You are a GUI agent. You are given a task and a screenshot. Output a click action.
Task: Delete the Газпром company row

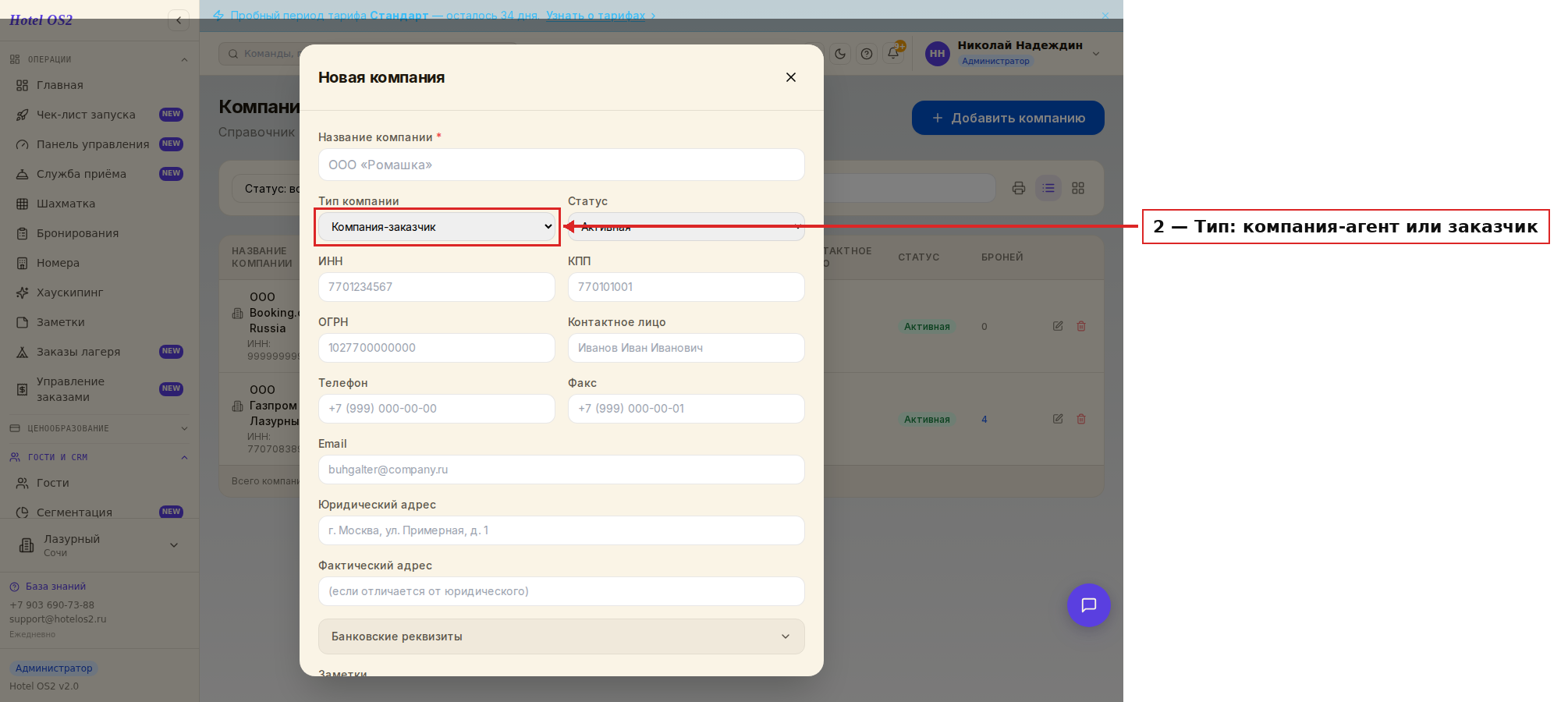1081,419
